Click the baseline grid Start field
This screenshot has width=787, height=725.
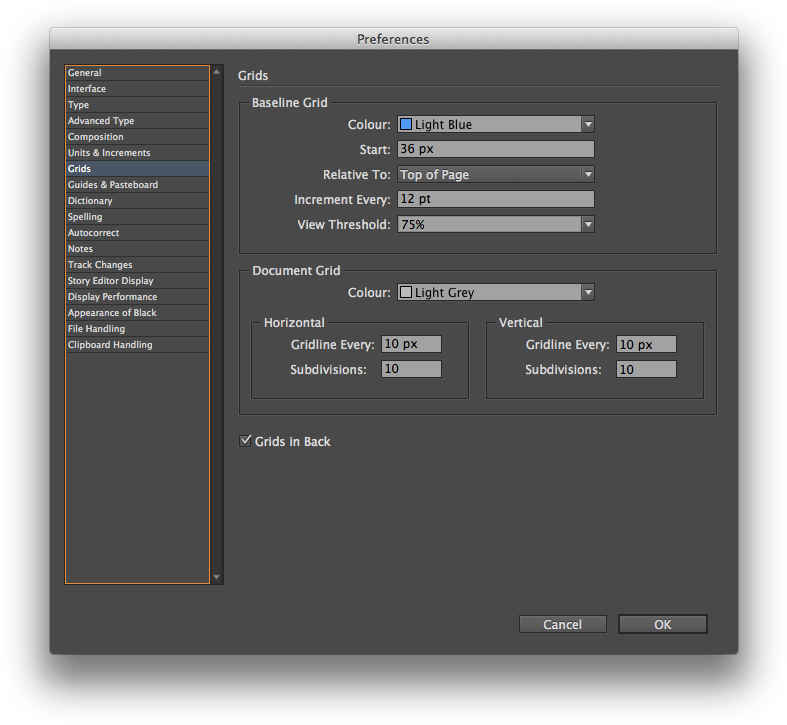pos(495,149)
